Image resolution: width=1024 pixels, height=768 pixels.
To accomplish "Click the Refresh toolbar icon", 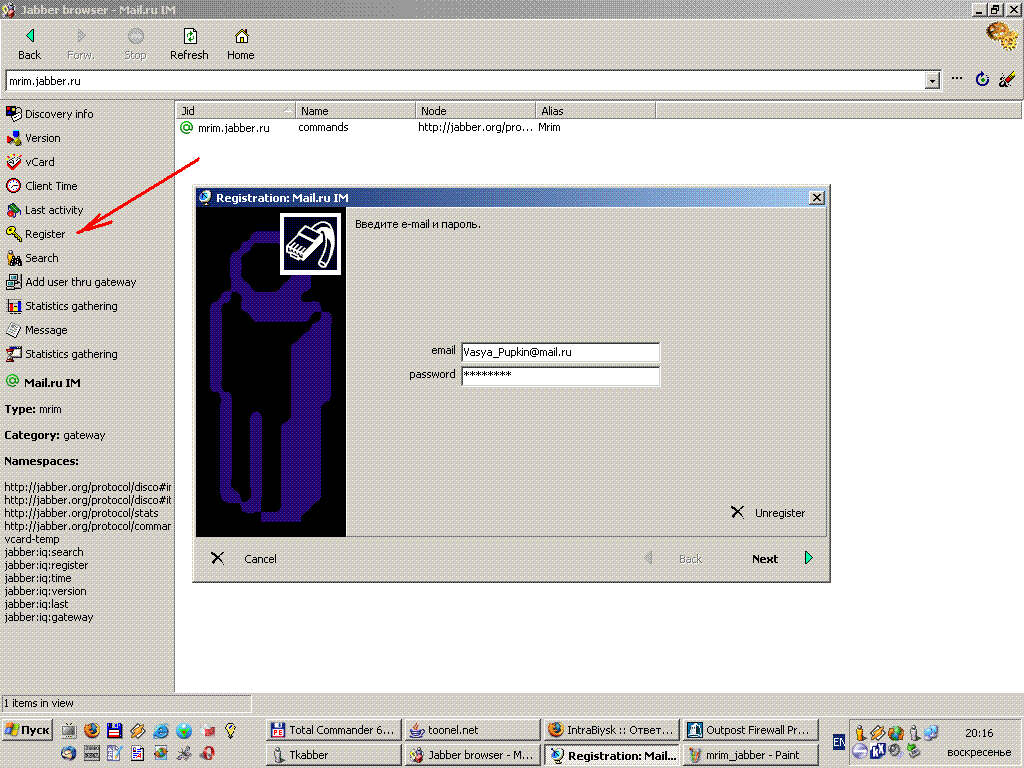I will click(189, 43).
